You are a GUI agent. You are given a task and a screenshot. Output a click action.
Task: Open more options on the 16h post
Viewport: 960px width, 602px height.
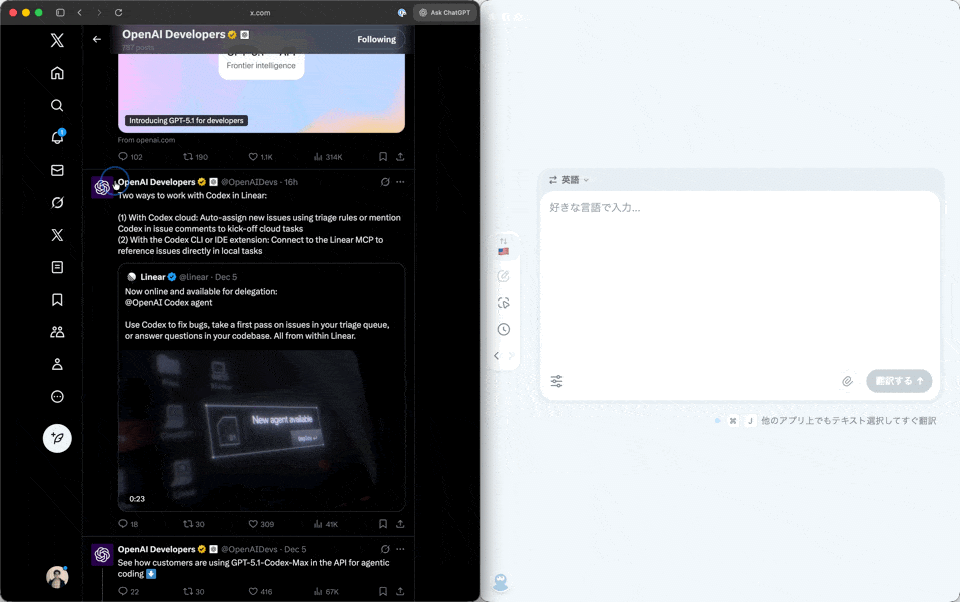click(x=400, y=182)
